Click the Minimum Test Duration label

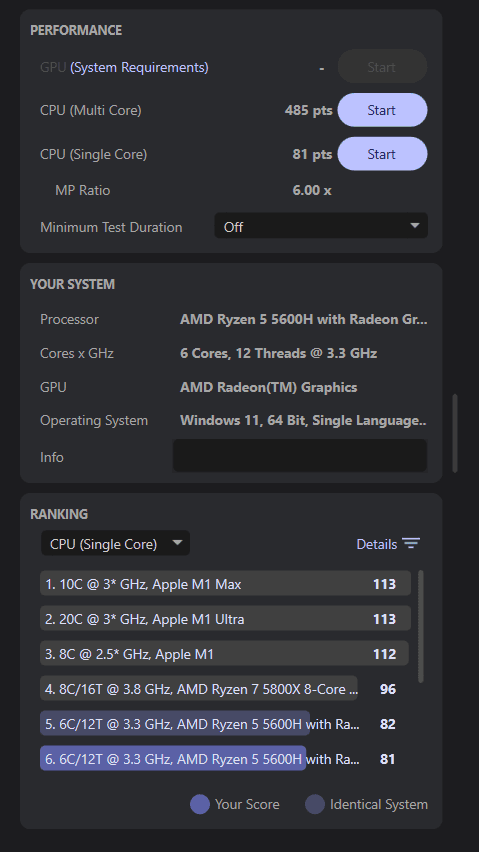click(111, 227)
